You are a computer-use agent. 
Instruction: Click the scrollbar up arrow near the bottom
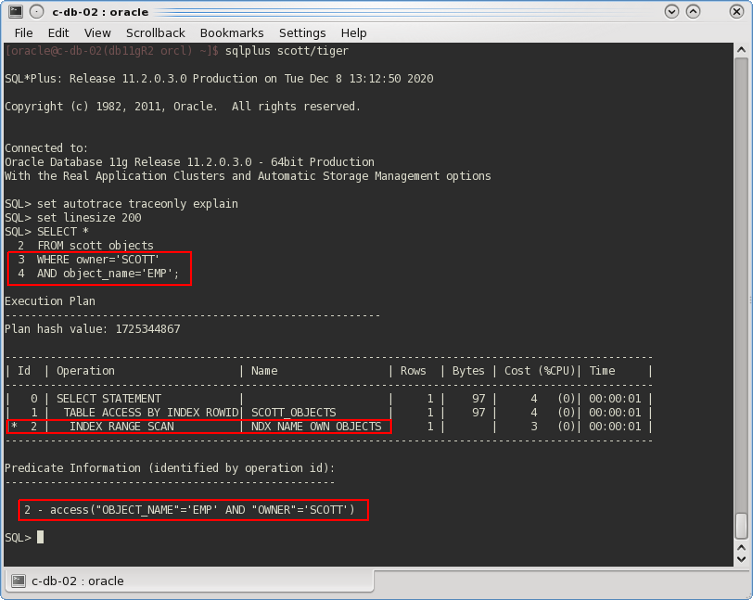741,547
